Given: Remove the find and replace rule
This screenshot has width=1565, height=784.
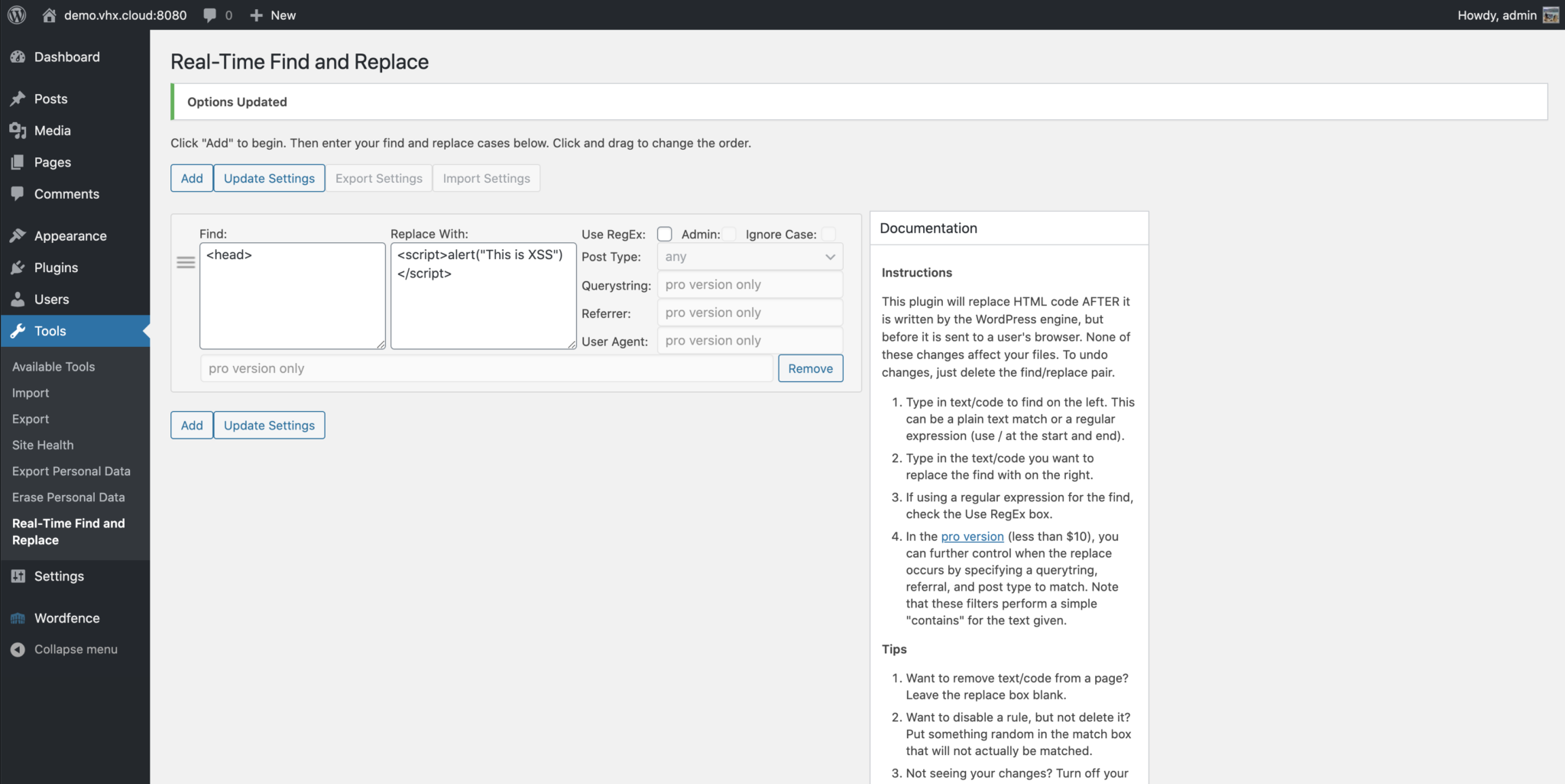Looking at the screenshot, I should pyautogui.click(x=810, y=368).
